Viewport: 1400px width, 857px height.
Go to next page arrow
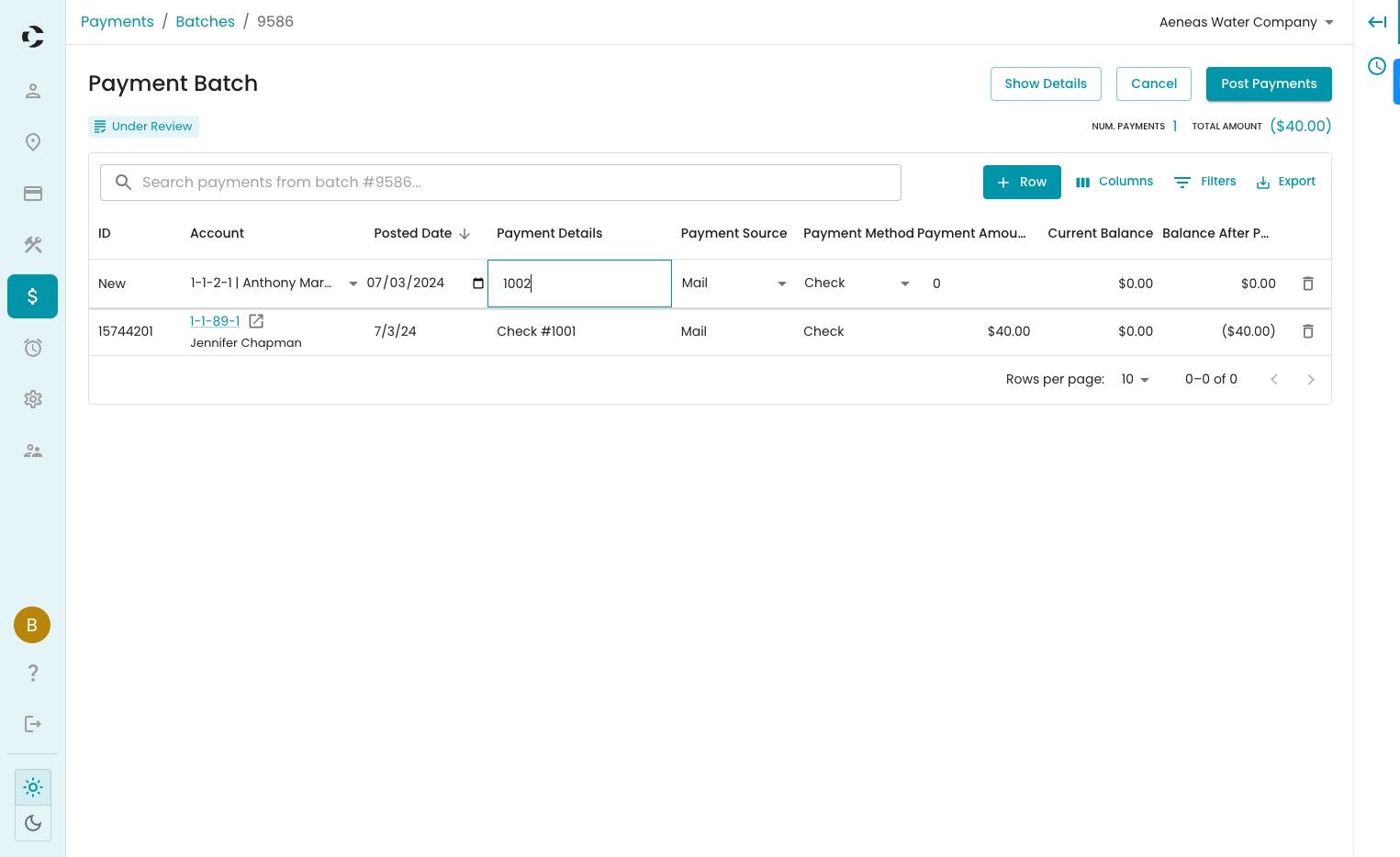(x=1311, y=379)
